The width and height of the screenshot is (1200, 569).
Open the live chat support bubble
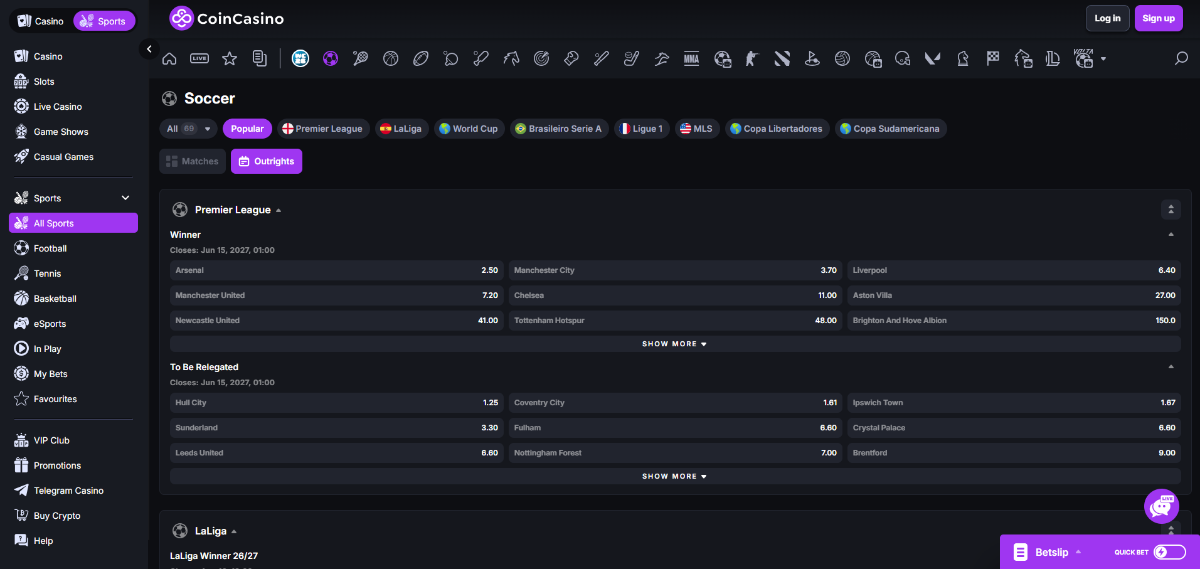click(1161, 506)
